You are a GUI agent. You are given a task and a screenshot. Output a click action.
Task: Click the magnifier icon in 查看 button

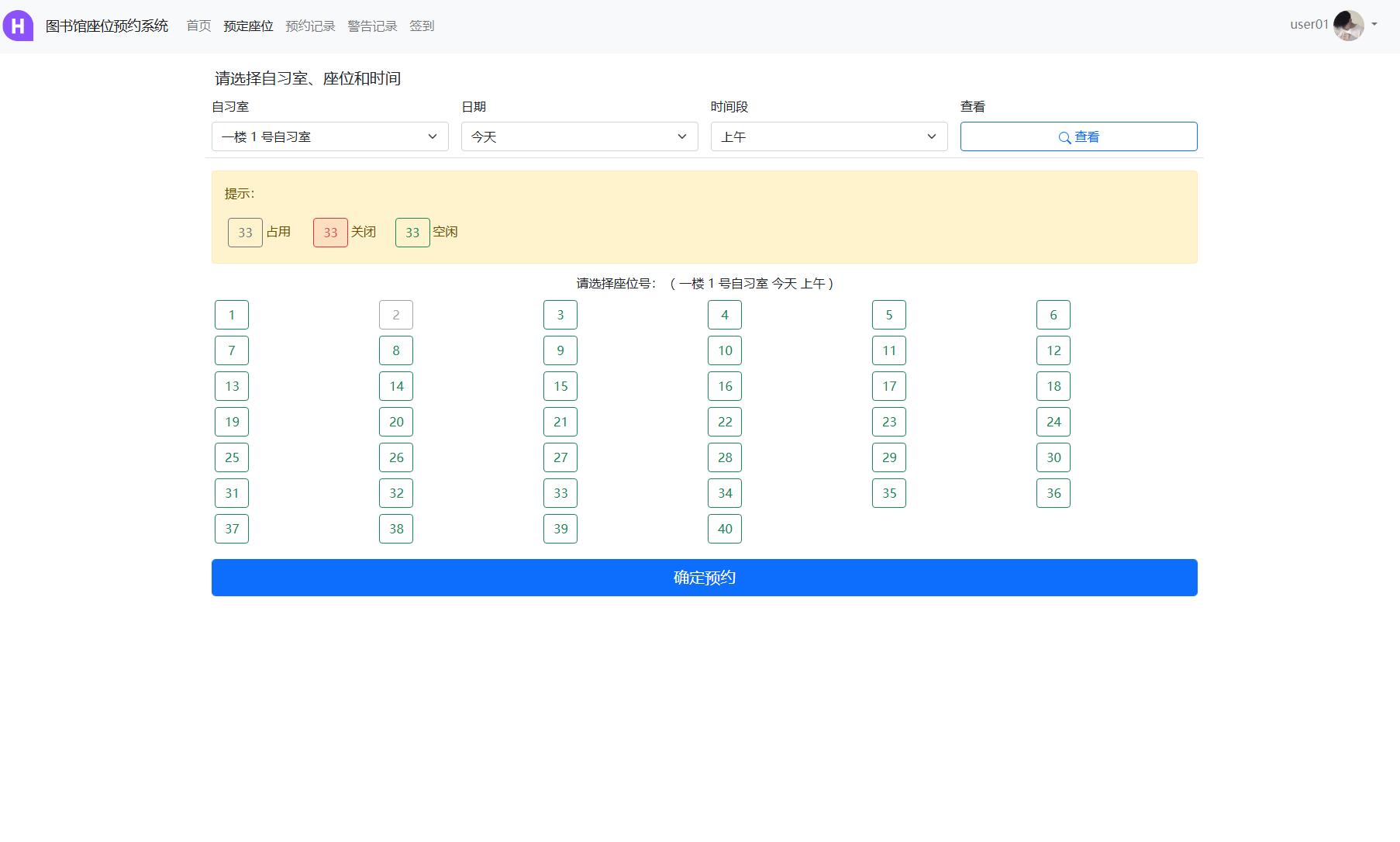tap(1064, 137)
